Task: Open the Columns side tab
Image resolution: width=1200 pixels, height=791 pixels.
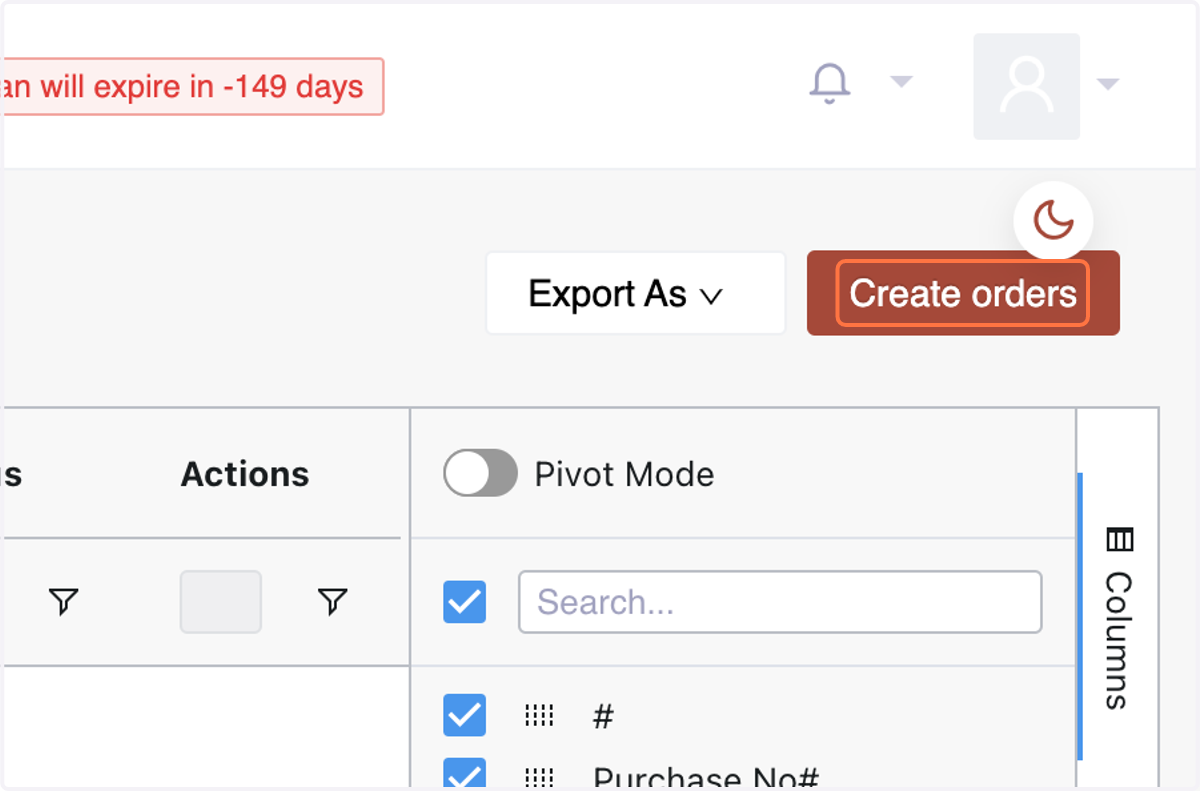Action: (1118, 618)
